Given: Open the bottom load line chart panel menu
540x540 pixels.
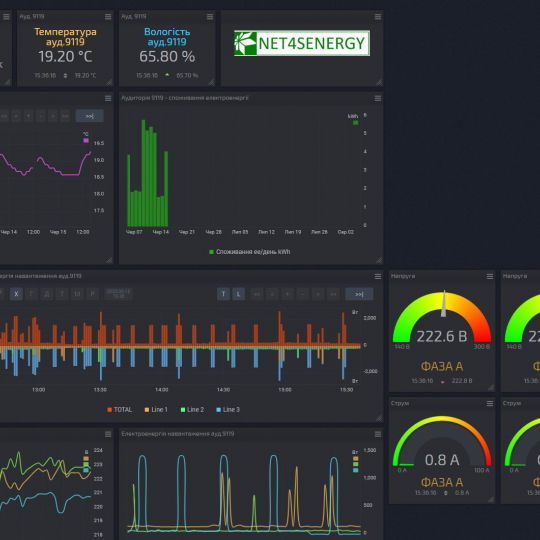Looking at the screenshot, I should tap(378, 434).
